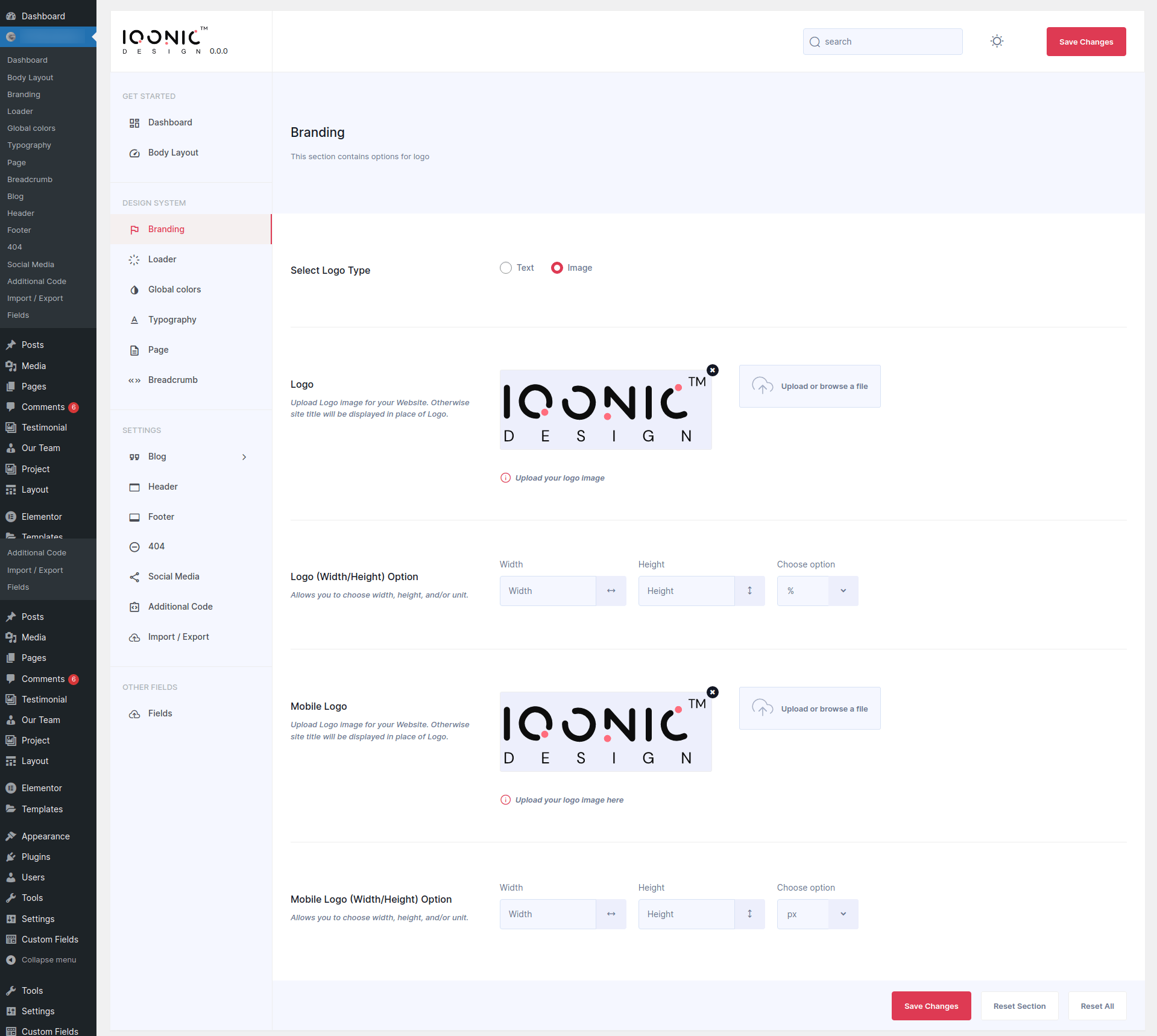Click the Branding flag icon under Design System
This screenshot has width=1157, height=1036.
pyautogui.click(x=134, y=230)
